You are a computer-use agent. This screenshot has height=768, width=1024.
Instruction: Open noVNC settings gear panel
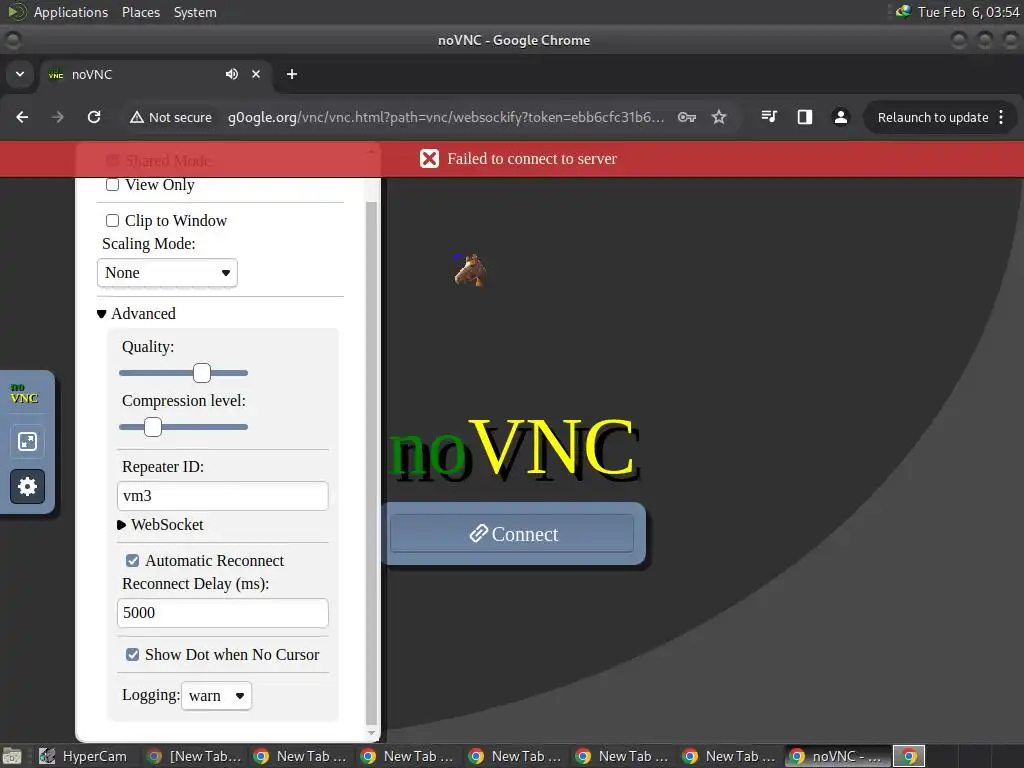(27, 487)
